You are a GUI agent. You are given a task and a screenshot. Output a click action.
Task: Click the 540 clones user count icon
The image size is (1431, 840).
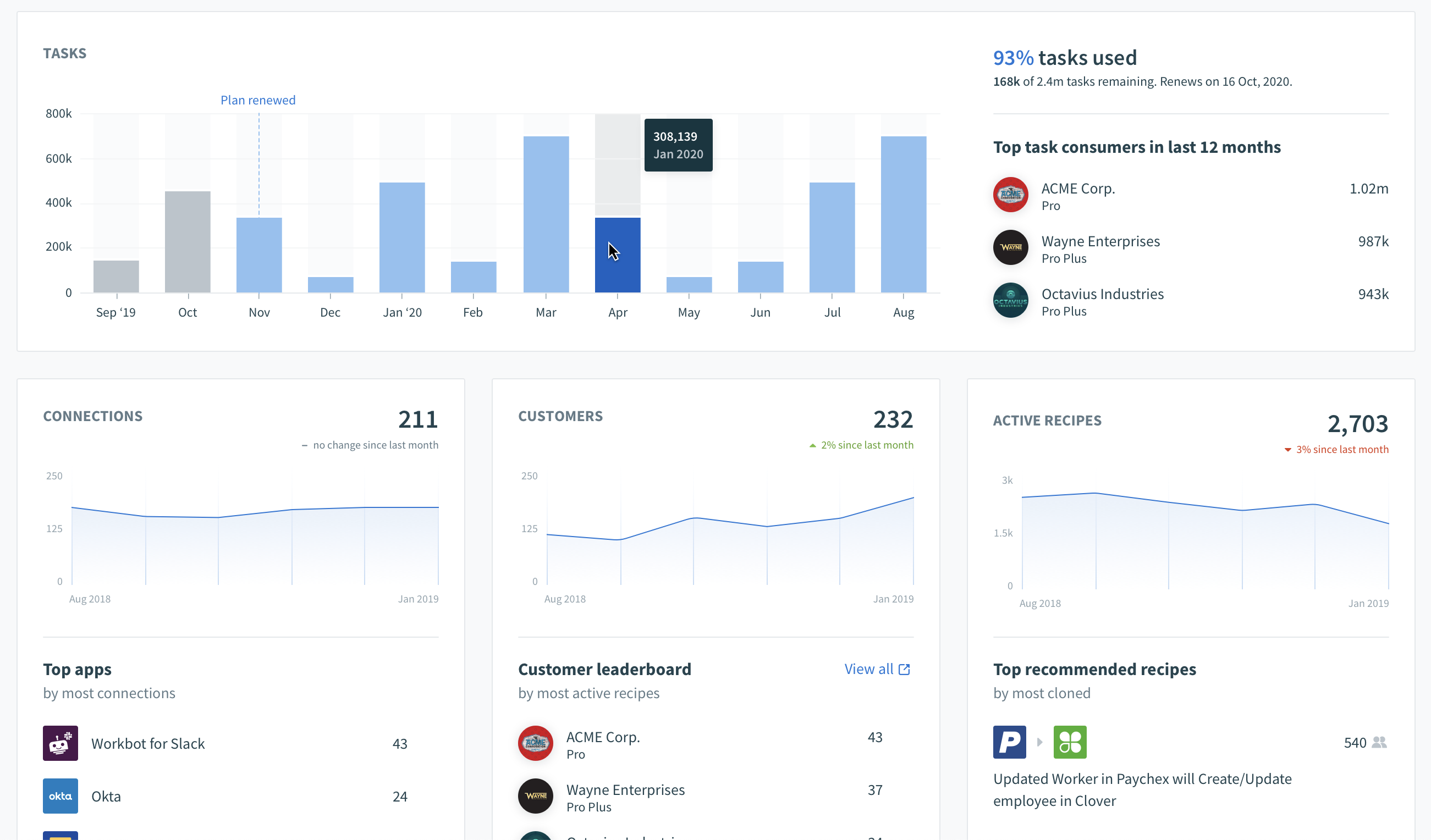[x=1379, y=742]
